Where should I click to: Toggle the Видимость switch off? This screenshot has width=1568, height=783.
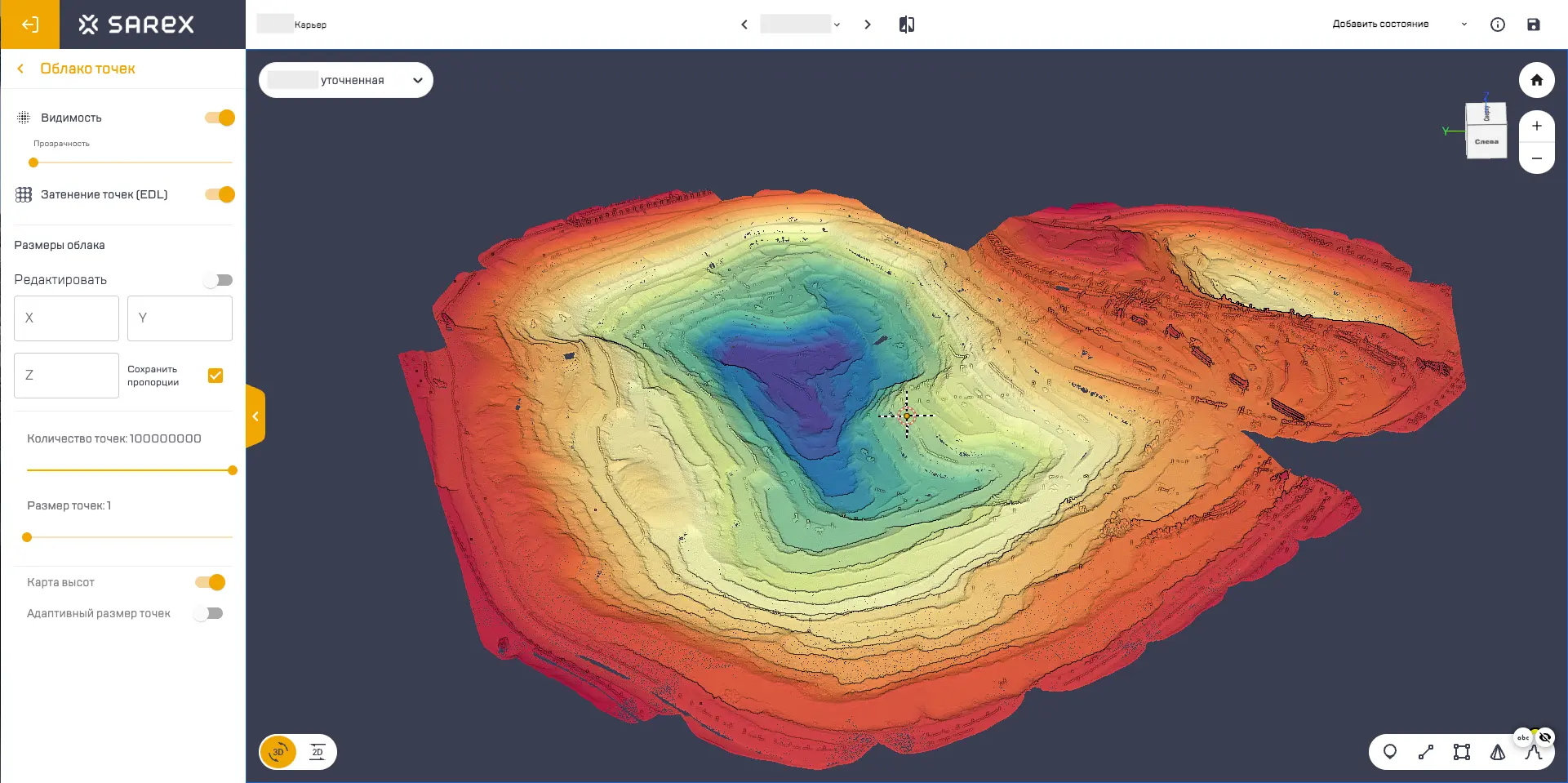tap(220, 118)
